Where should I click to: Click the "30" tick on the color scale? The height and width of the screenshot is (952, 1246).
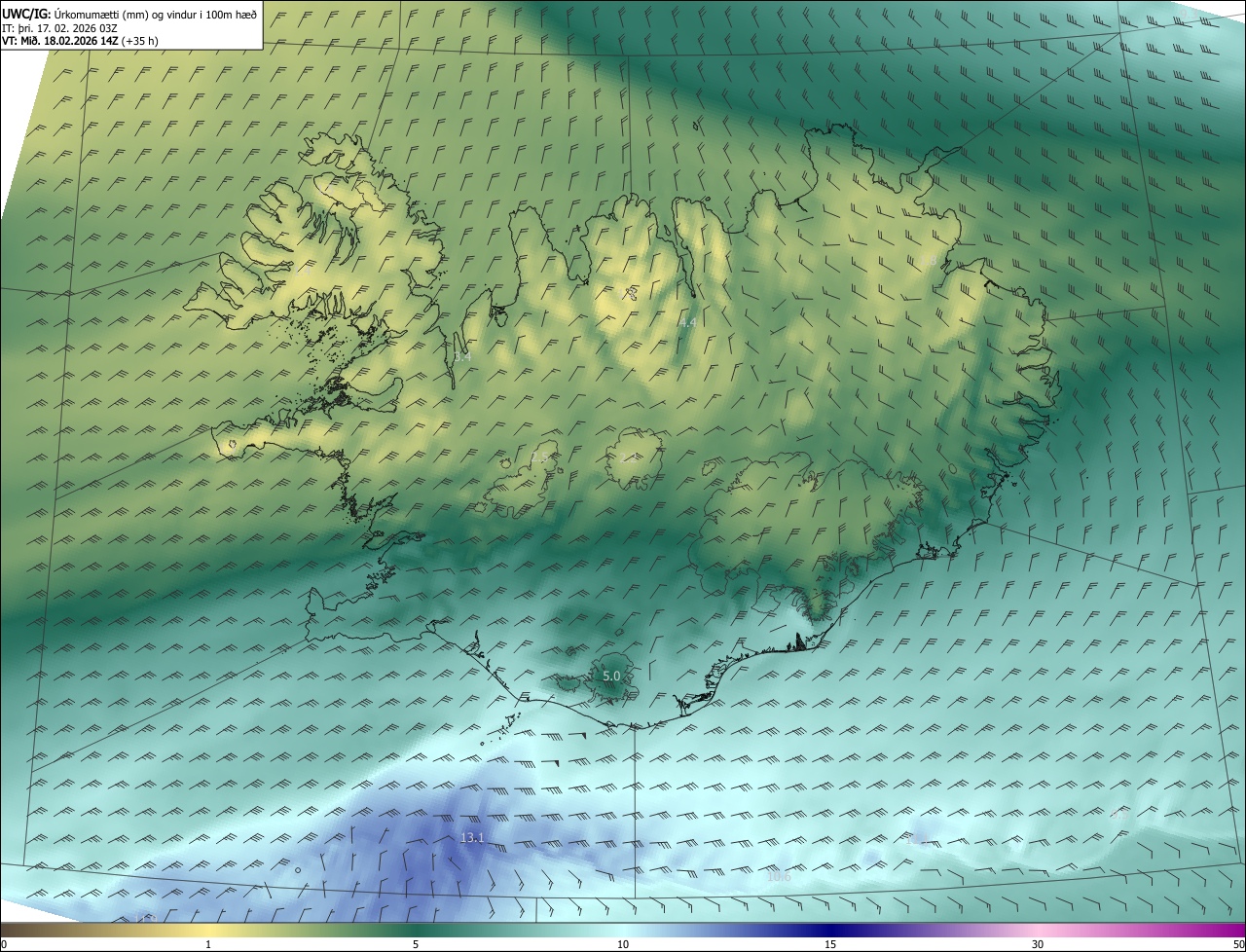[x=1038, y=945]
